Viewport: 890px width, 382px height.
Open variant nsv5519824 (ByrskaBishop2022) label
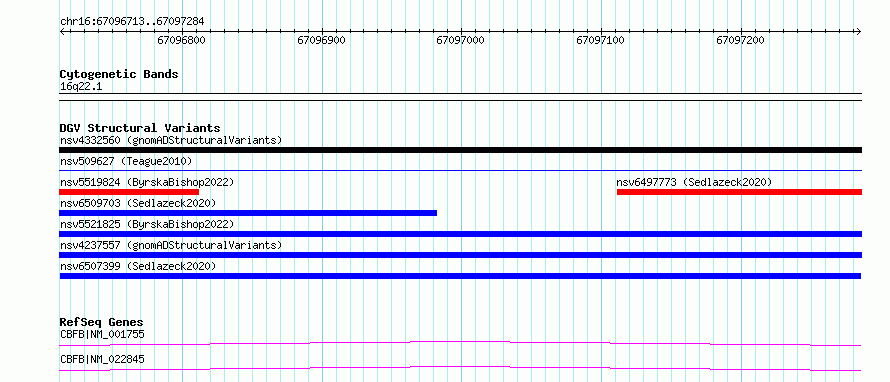click(x=147, y=182)
